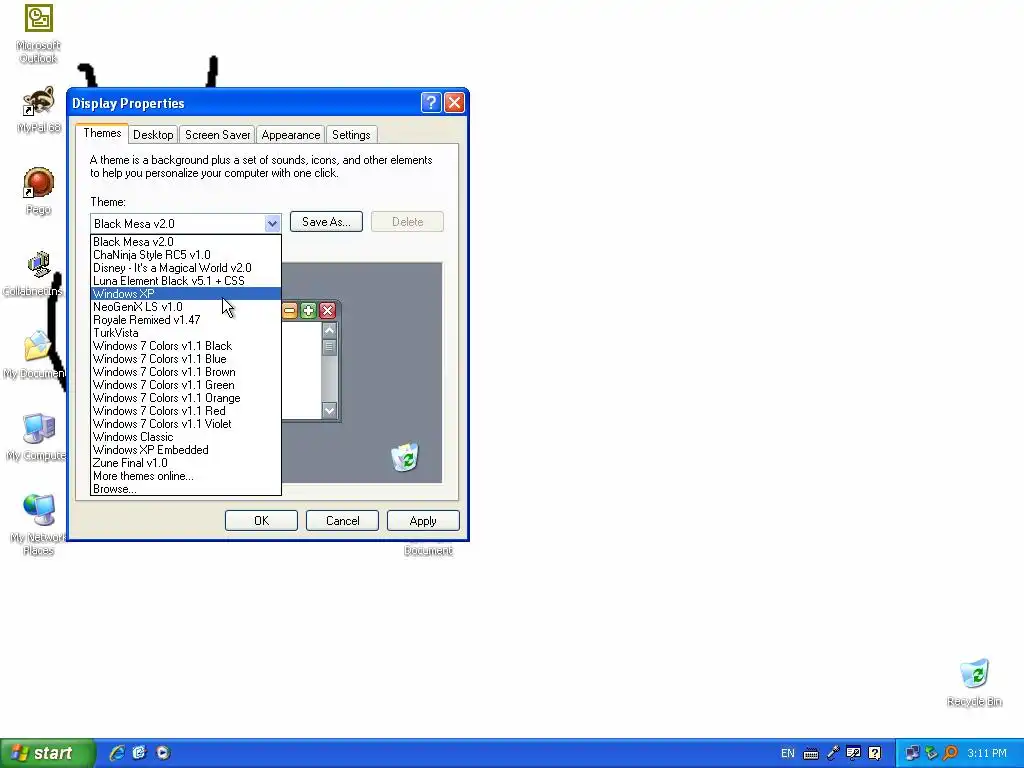Viewport: 1024px width, 768px height.
Task: Select More themes online... entry
Action: click(185, 476)
